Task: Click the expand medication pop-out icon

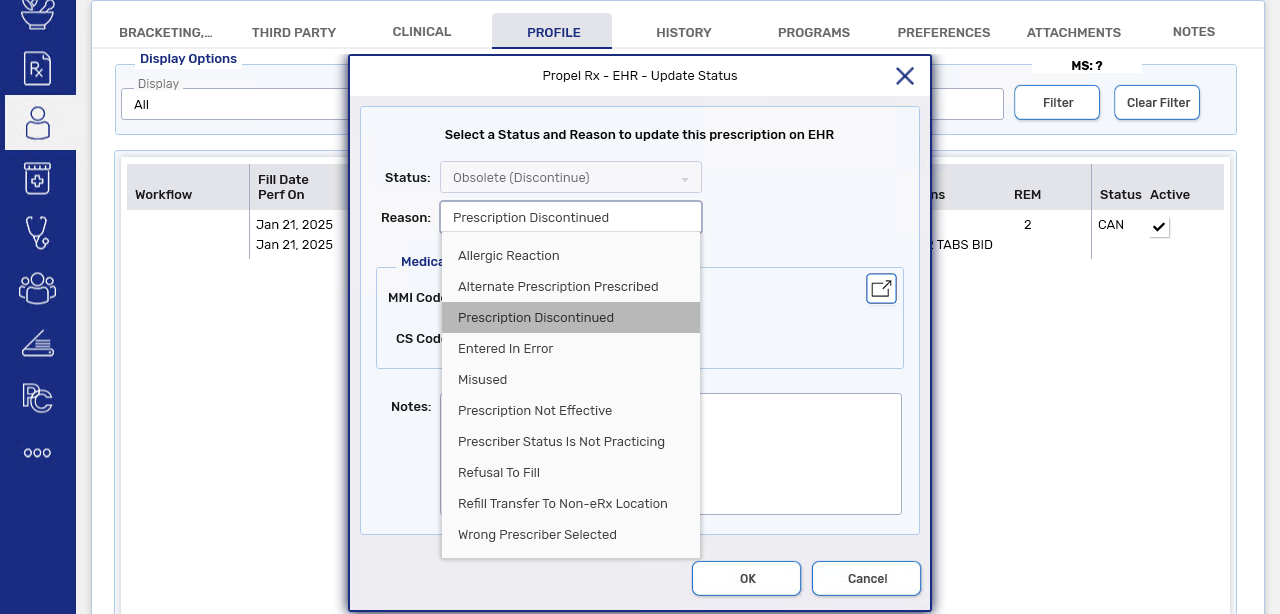Action: [x=881, y=289]
